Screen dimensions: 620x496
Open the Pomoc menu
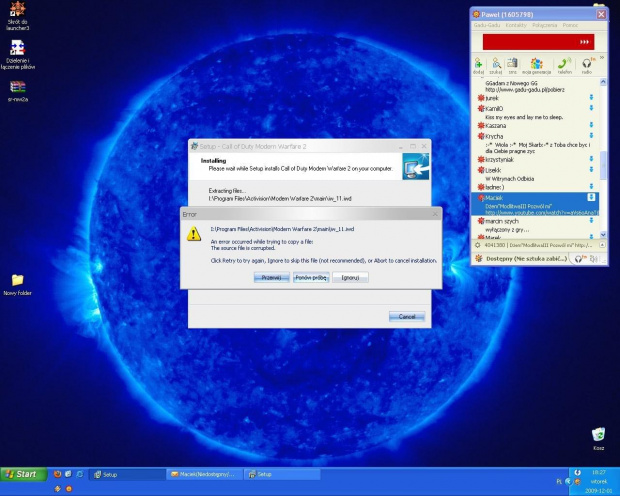(x=570, y=25)
